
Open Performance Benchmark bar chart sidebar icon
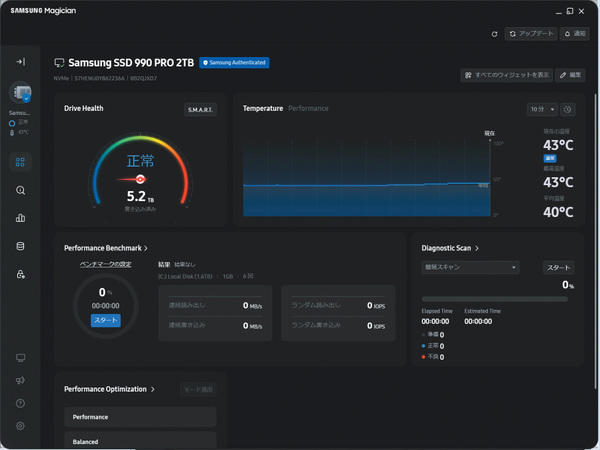21,218
